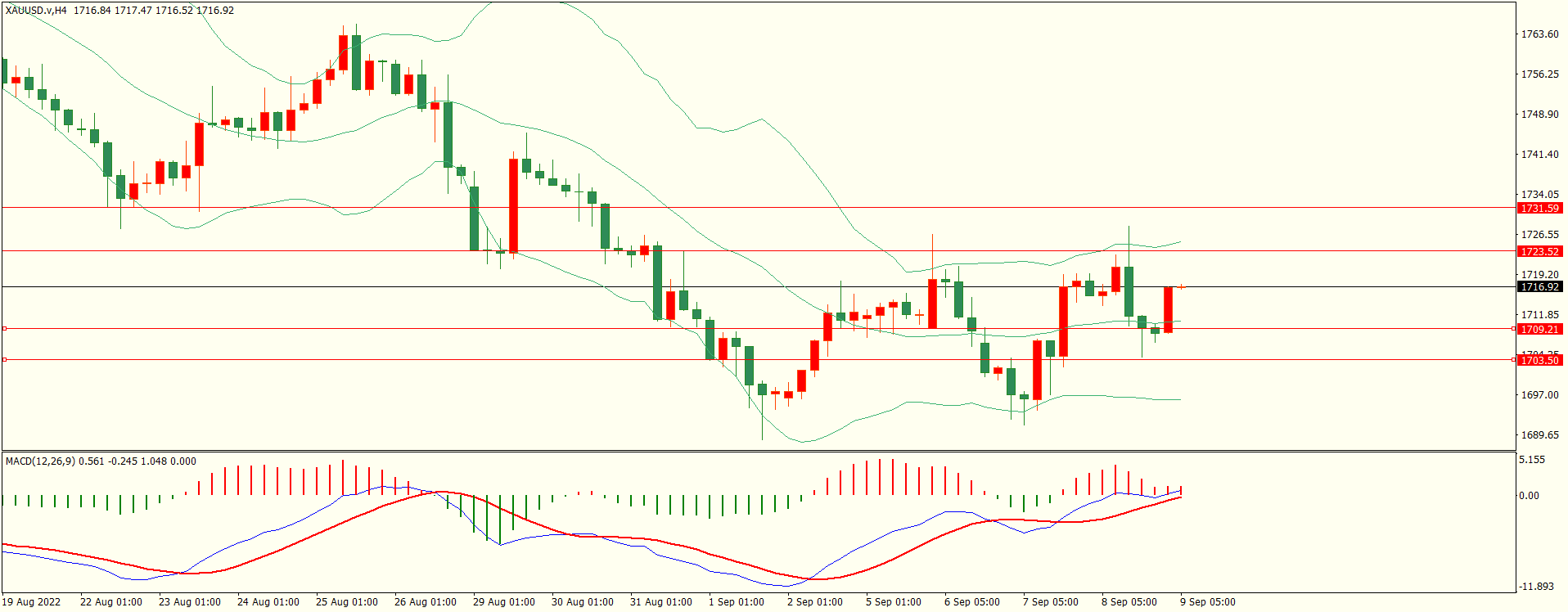Click the MACD(12,26,9) indicator label
Screen dimensions: 1568x612
(x=40, y=461)
